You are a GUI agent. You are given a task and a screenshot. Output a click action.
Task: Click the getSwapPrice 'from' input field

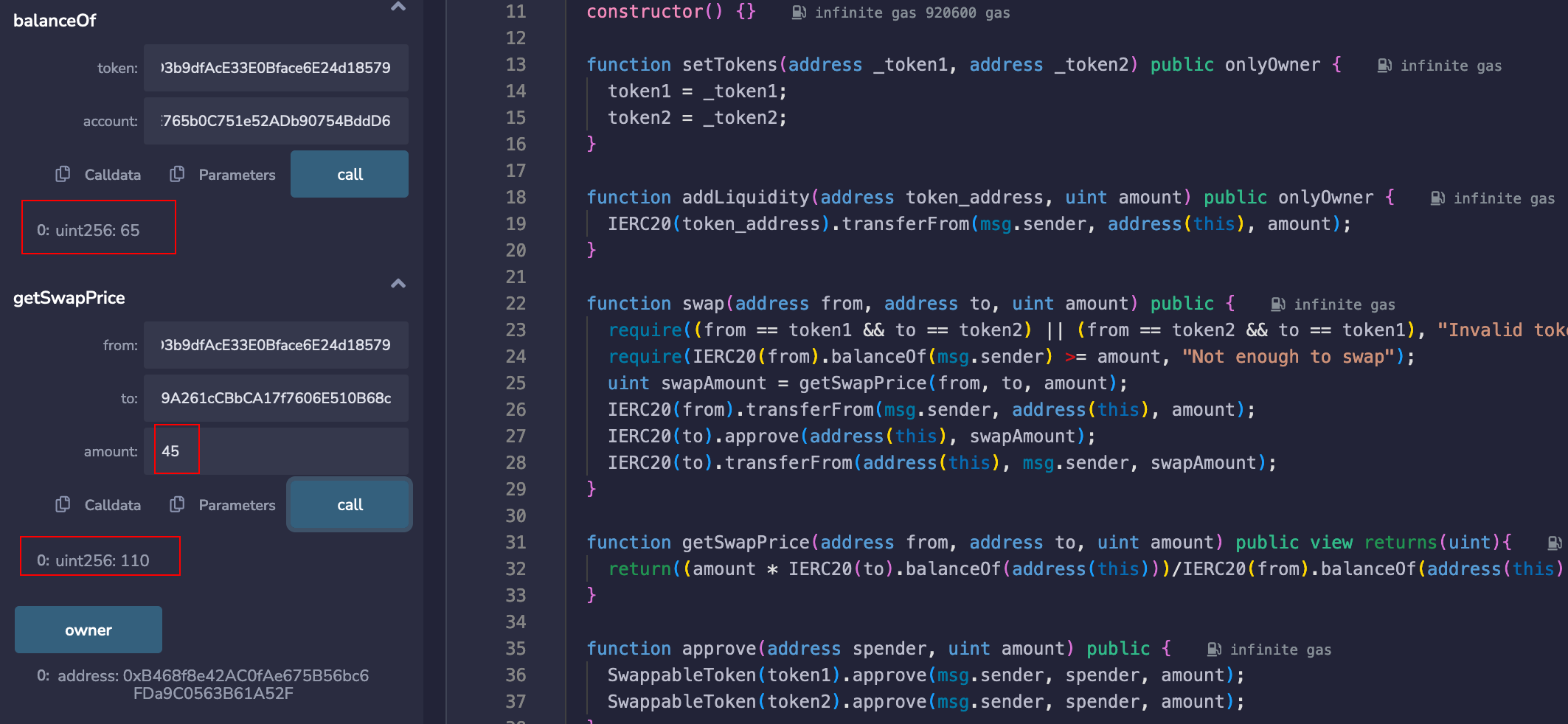(x=276, y=345)
